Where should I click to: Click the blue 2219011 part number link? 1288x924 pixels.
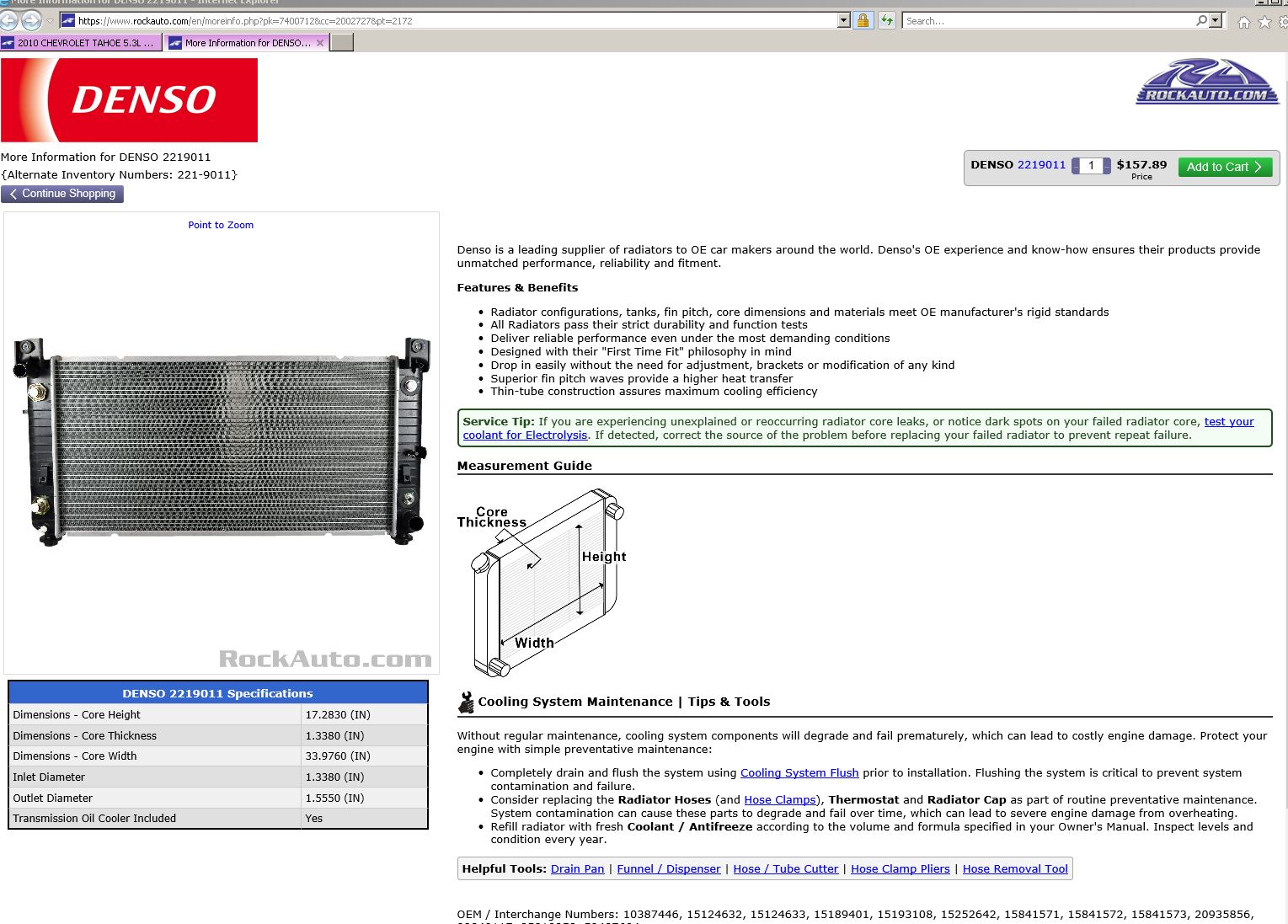pos(1041,165)
